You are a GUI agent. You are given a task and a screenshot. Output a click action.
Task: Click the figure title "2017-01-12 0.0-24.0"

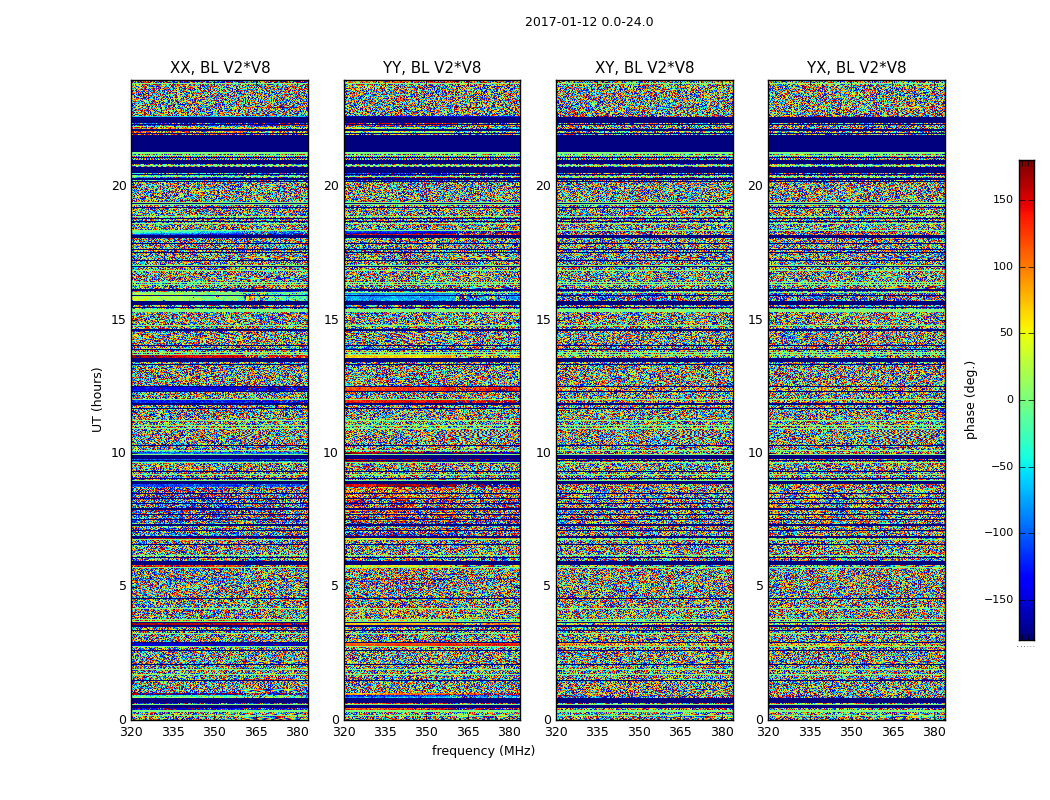[x=589, y=21]
